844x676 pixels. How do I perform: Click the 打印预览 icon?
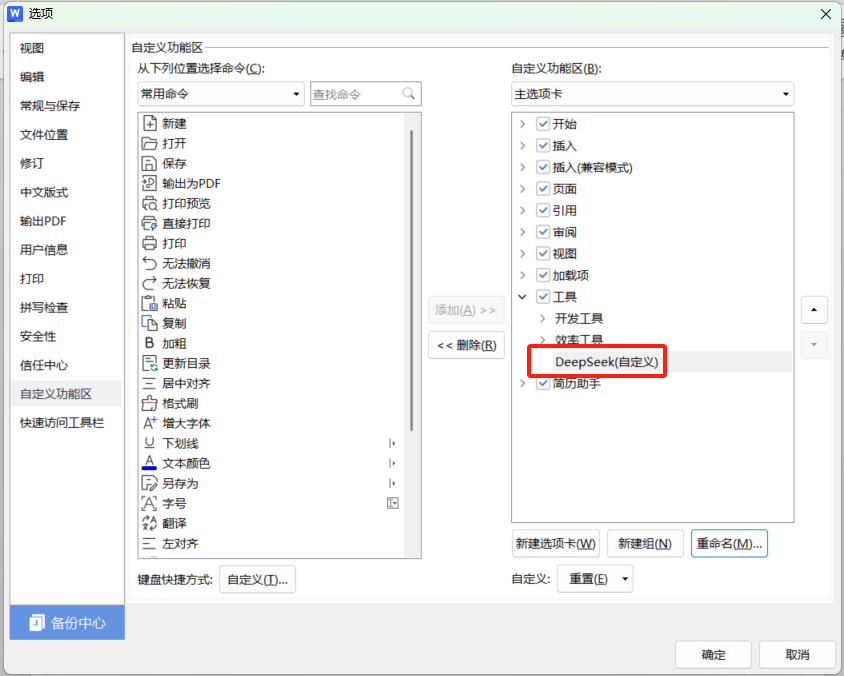[x=149, y=203]
